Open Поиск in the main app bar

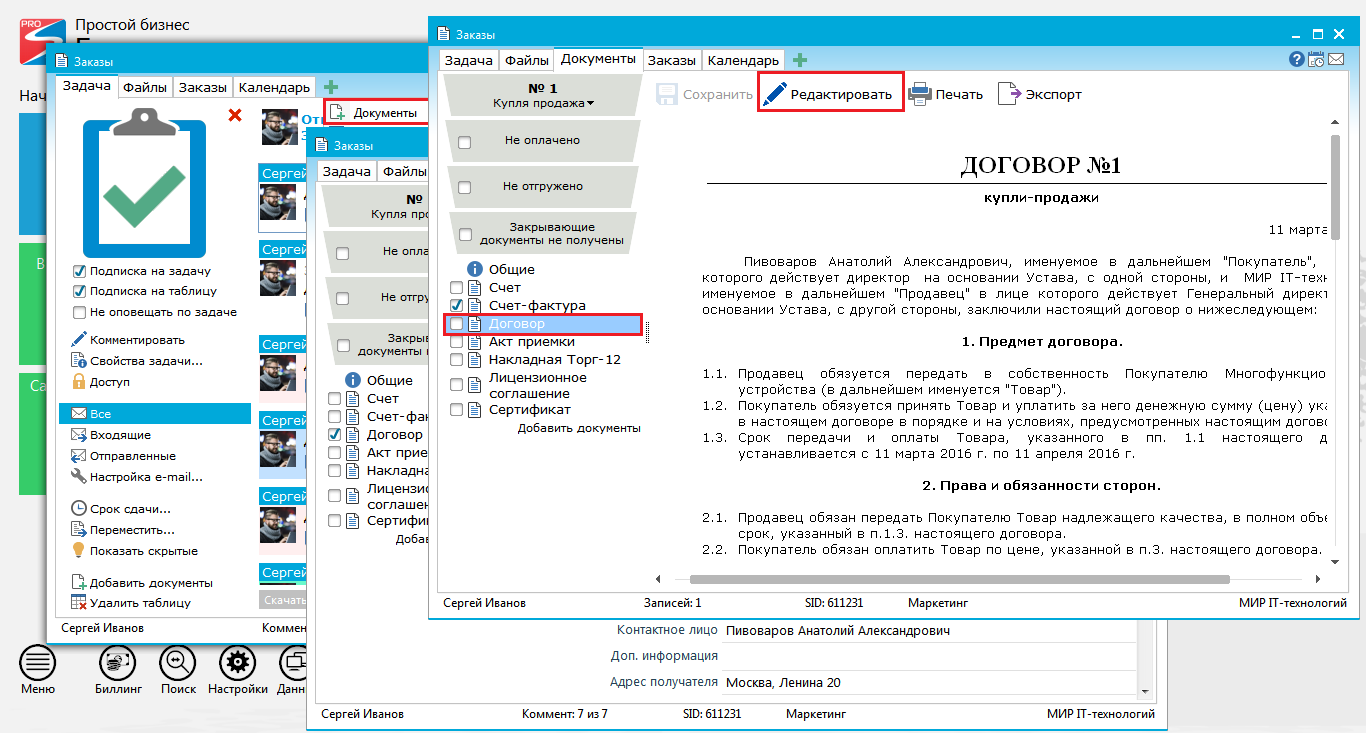tap(178, 670)
